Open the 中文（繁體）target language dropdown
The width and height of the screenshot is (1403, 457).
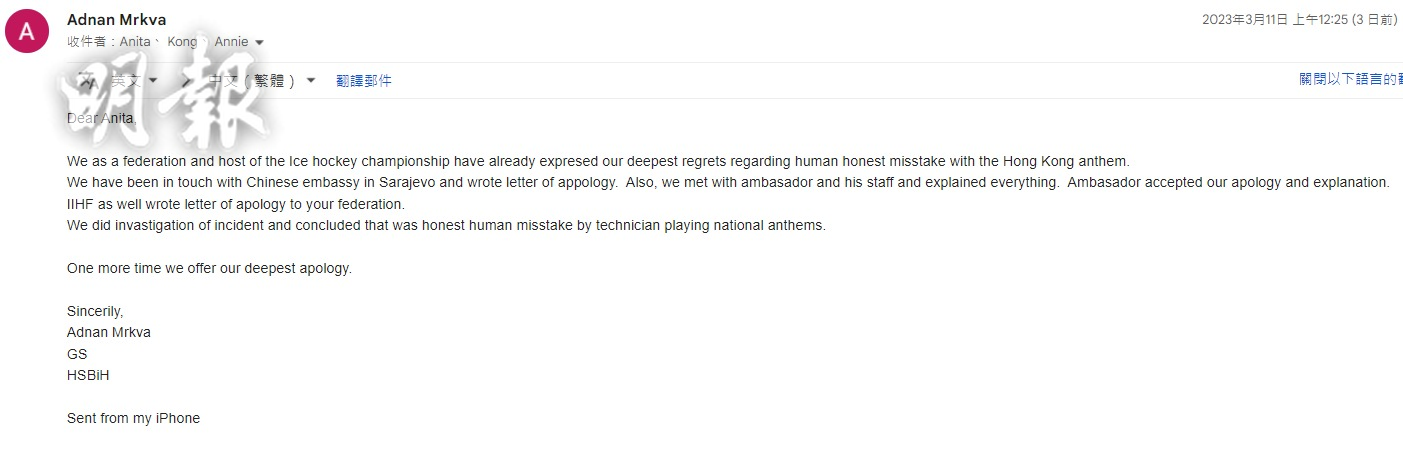pos(311,80)
